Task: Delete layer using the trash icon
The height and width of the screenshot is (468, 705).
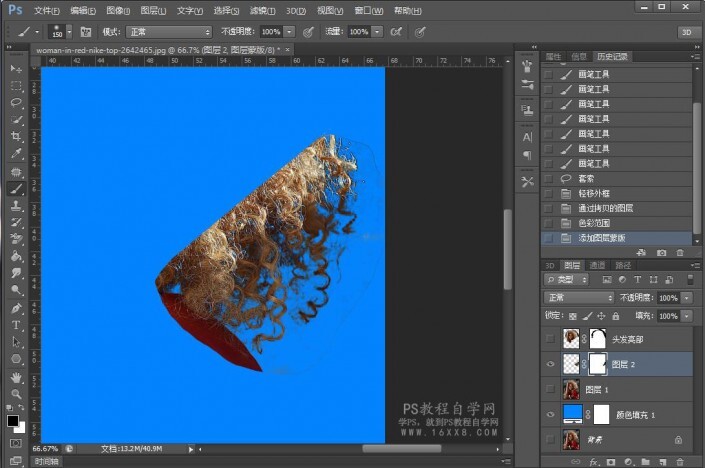Action: 679,462
